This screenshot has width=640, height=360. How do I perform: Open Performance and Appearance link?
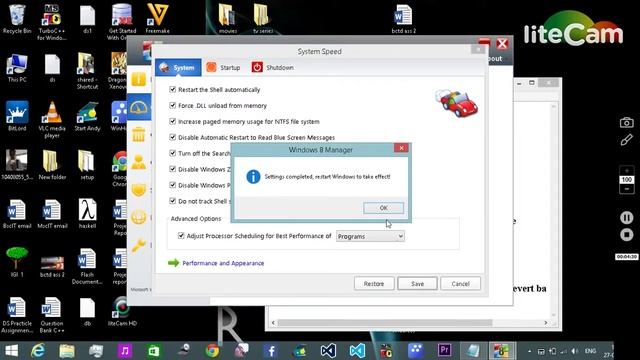(223, 263)
